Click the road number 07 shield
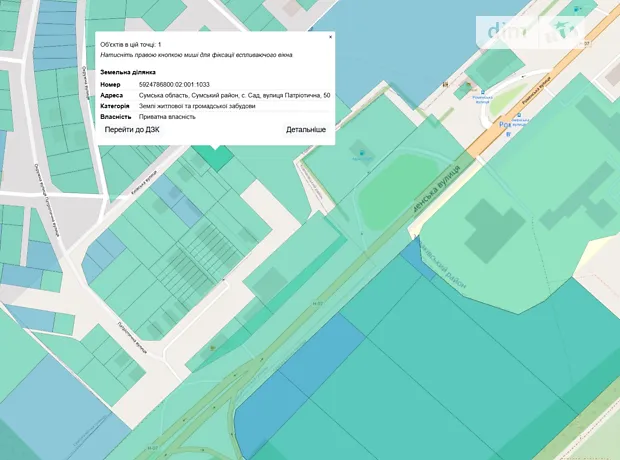The height and width of the screenshot is (460, 620). (586, 44)
